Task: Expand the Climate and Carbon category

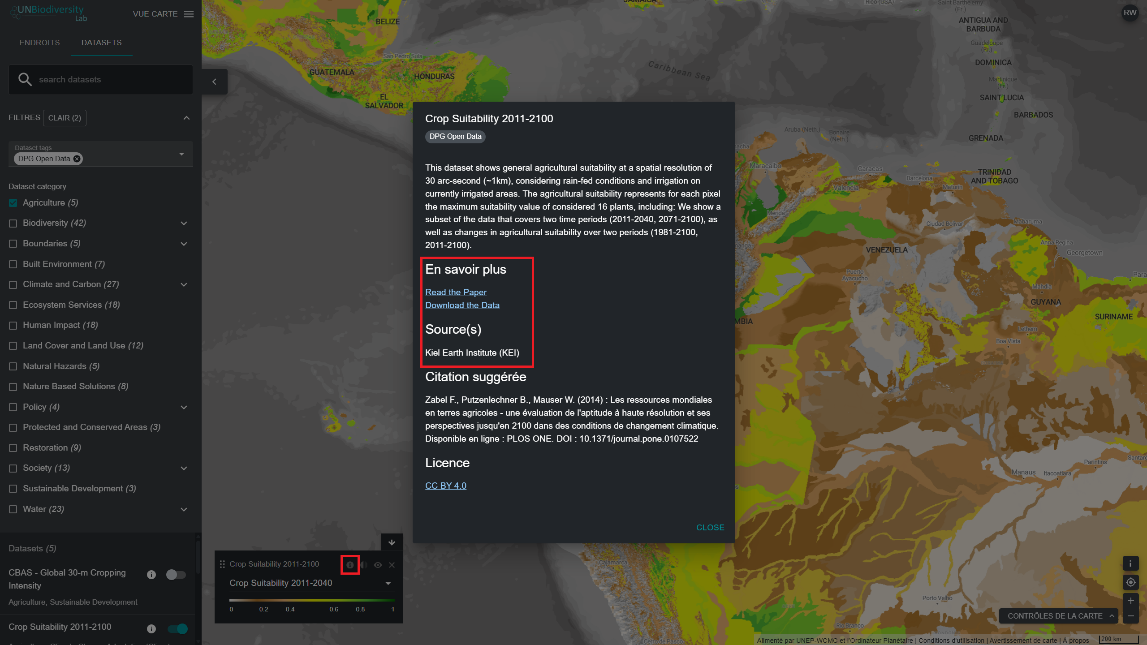Action: tap(184, 284)
